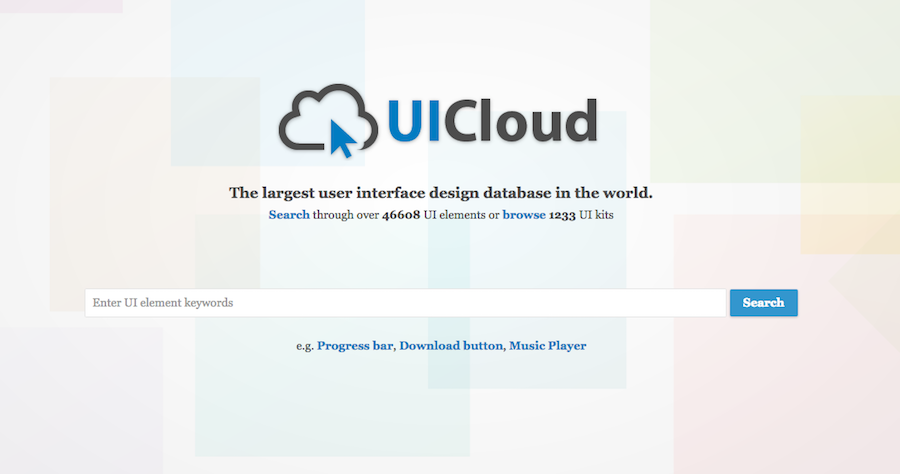900x474 pixels.
Task: Click the headline "The largest user interface design database"
Action: pyautogui.click(x=441, y=193)
